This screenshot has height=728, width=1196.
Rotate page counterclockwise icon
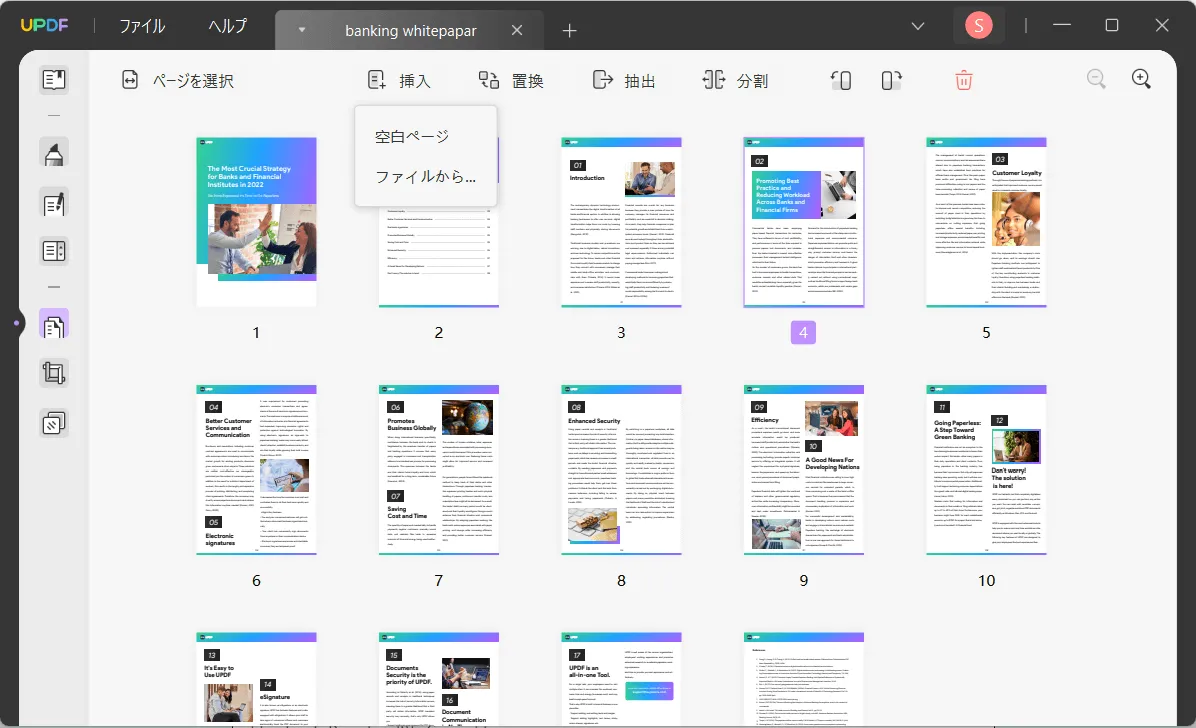click(841, 80)
